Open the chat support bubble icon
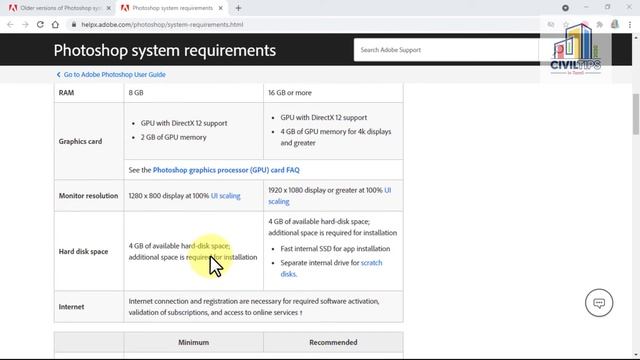This screenshot has width=640, height=360. 599,303
